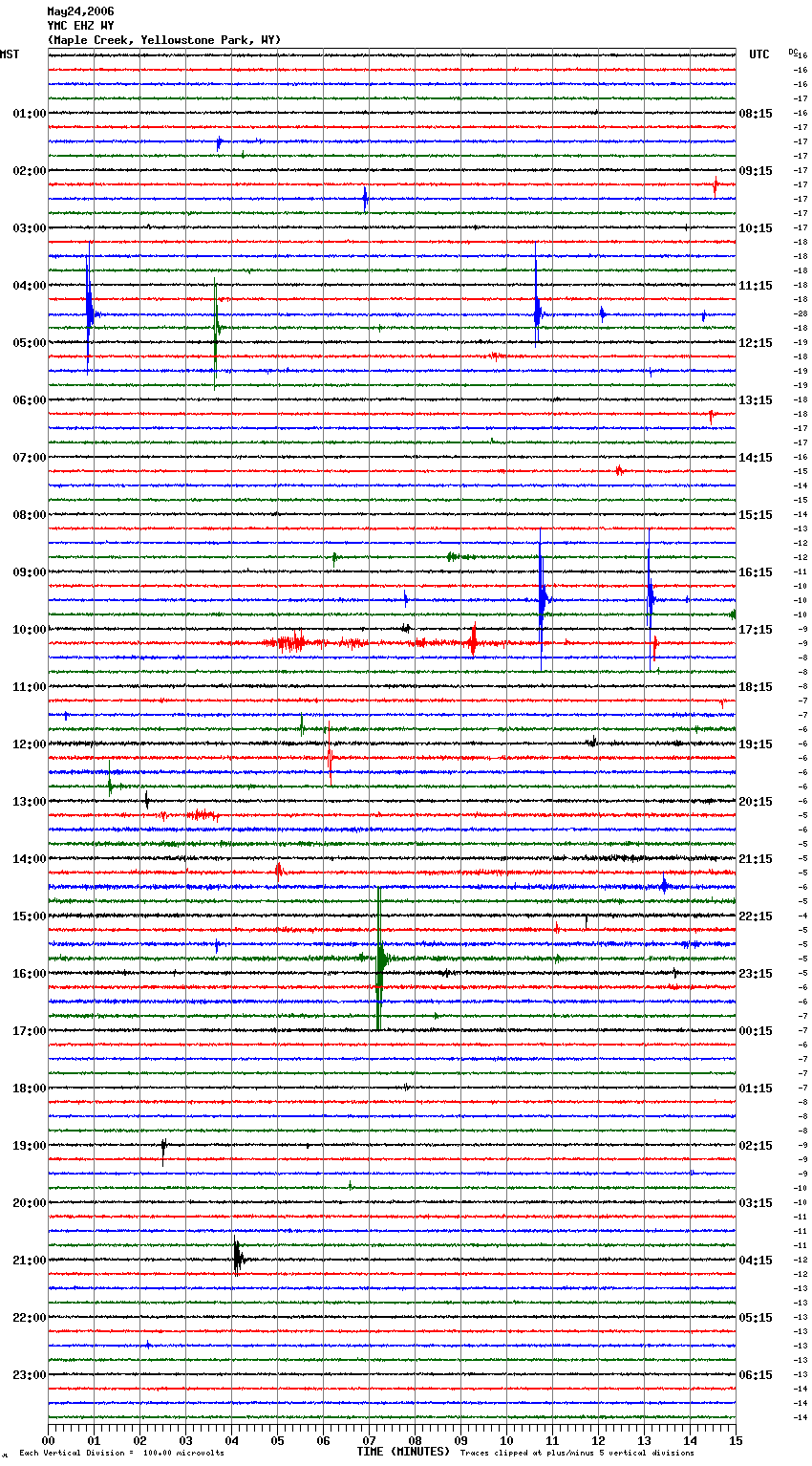
Task: Click the 23:15 UTC row label
Action: (756, 974)
